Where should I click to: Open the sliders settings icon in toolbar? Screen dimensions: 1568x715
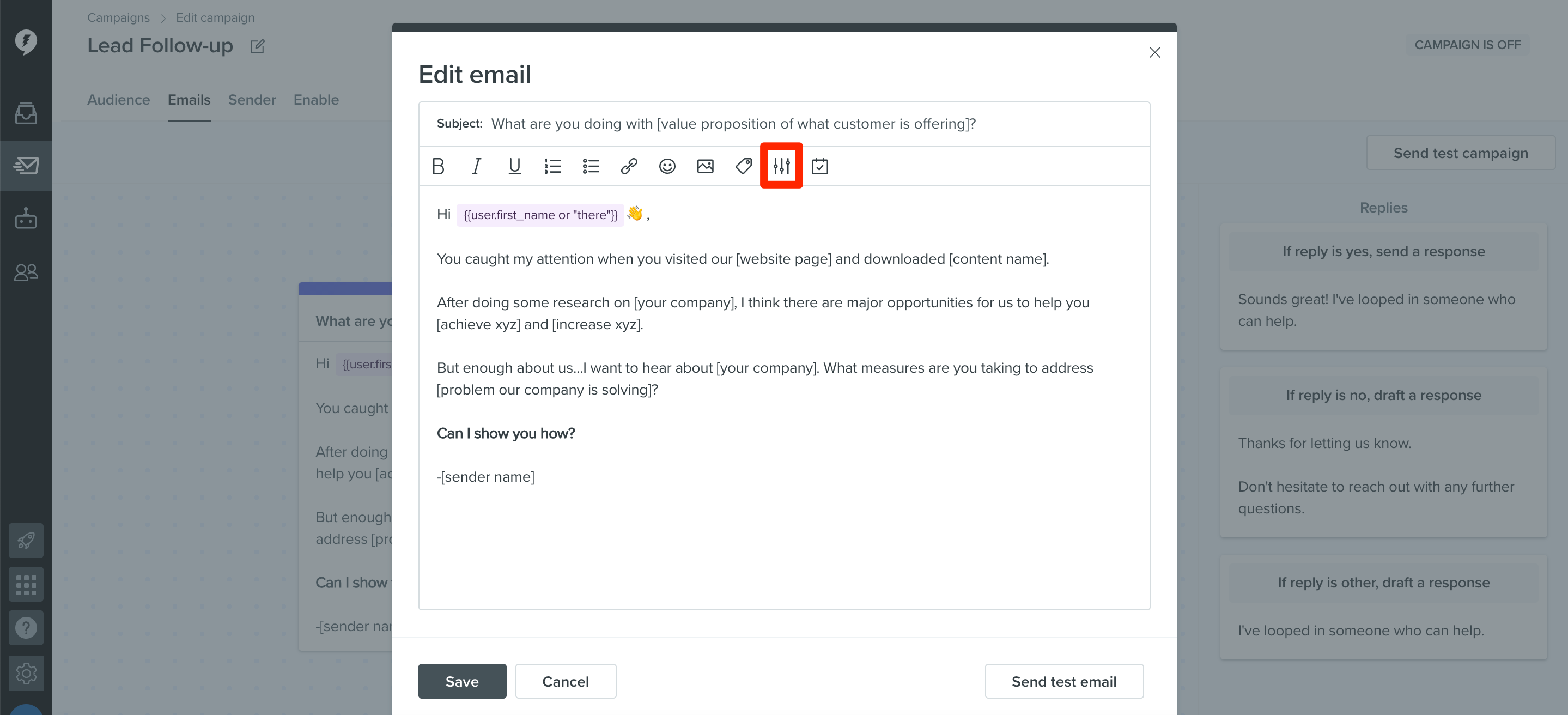pyautogui.click(x=782, y=166)
